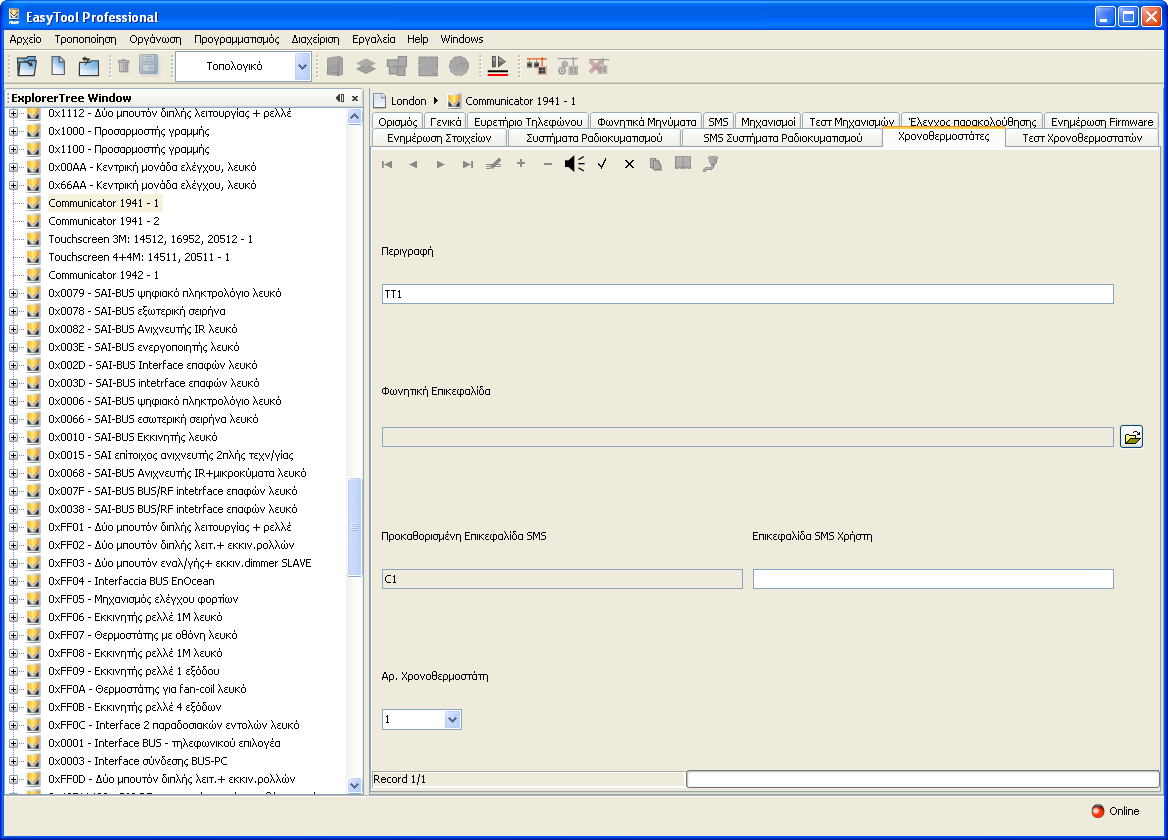Expand the 0x003E SAI-BUS ενεργοποιητής node
The width and height of the screenshot is (1168, 840).
(x=13, y=347)
